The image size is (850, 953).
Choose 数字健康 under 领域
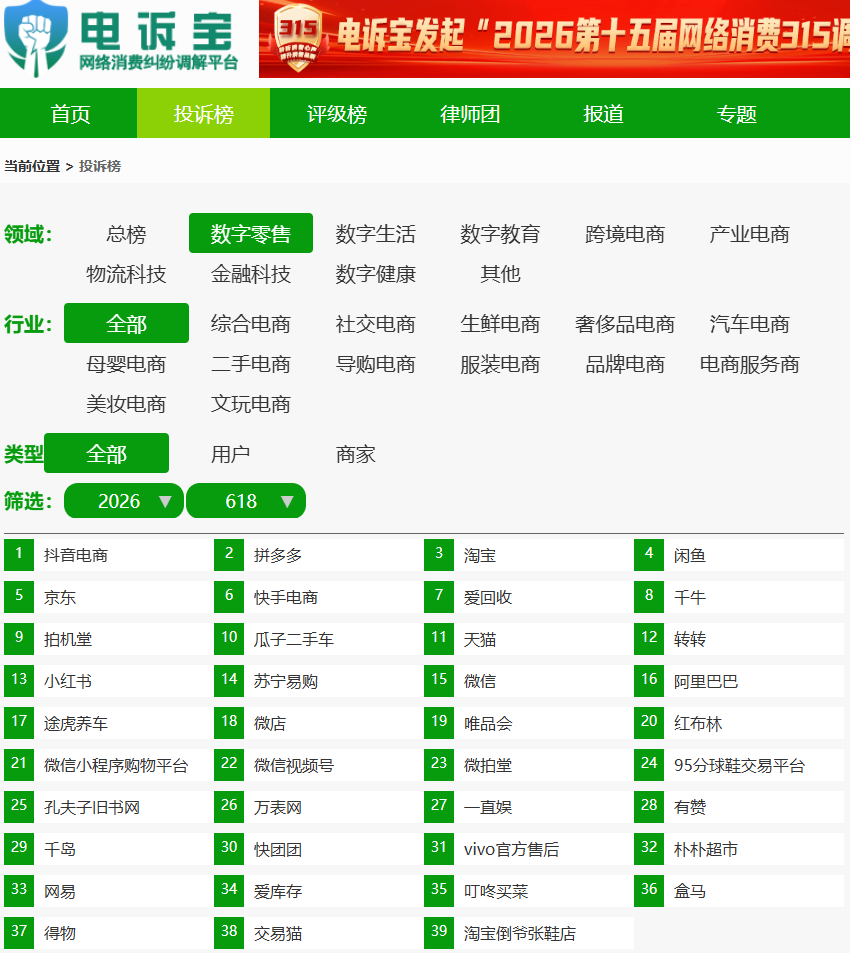point(375,274)
